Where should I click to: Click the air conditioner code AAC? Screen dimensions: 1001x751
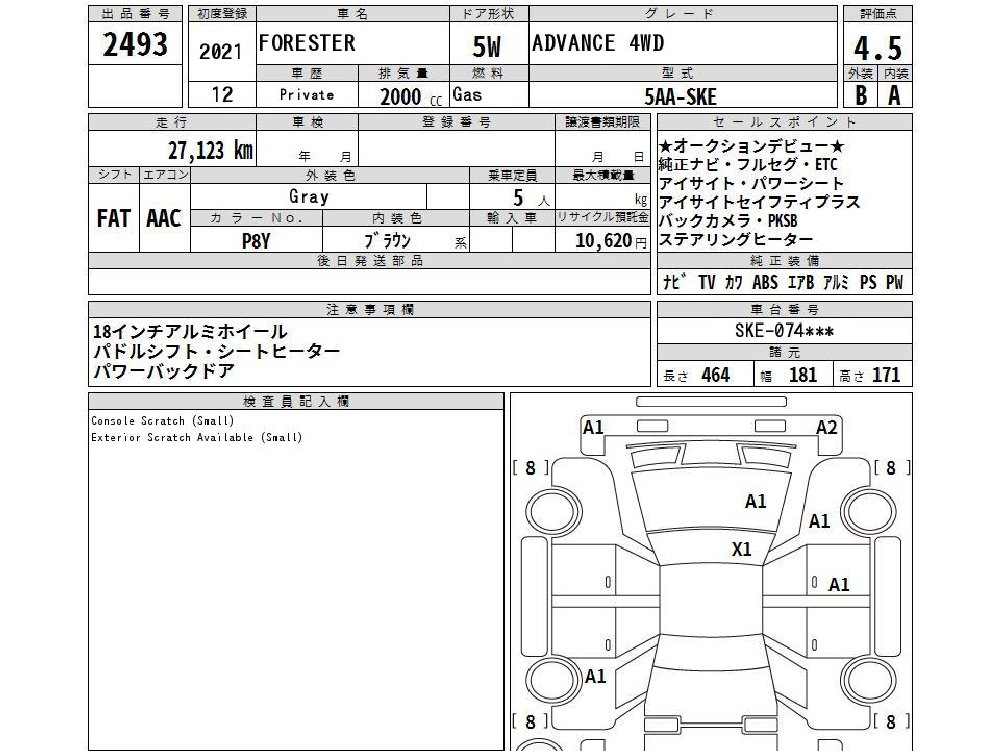[163, 218]
